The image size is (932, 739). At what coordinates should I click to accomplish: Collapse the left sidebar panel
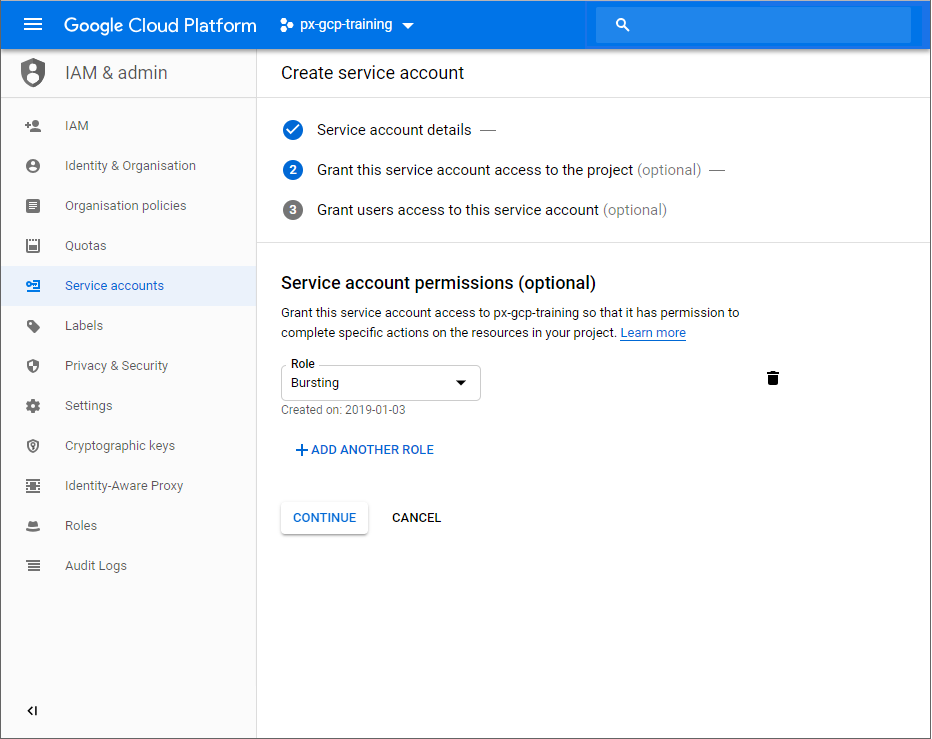click(32, 711)
